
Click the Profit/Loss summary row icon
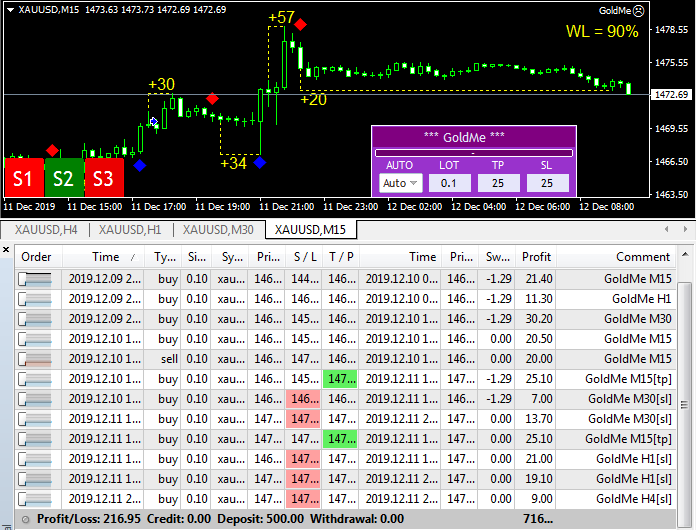coord(26,519)
